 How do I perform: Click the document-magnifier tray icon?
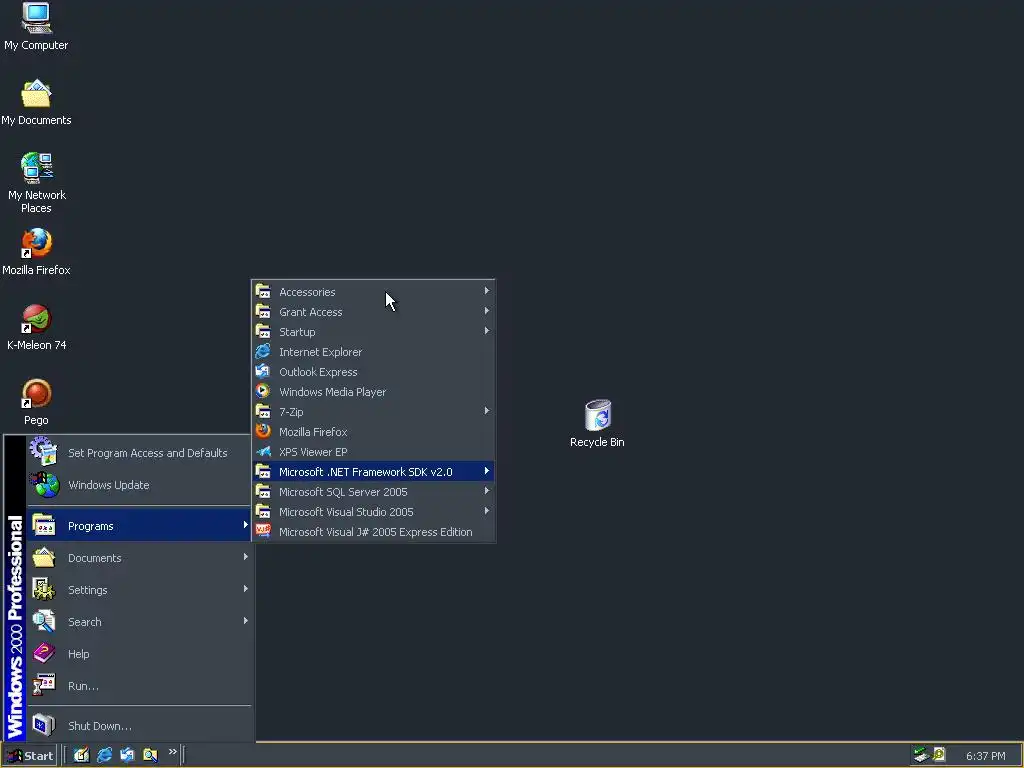coord(939,755)
